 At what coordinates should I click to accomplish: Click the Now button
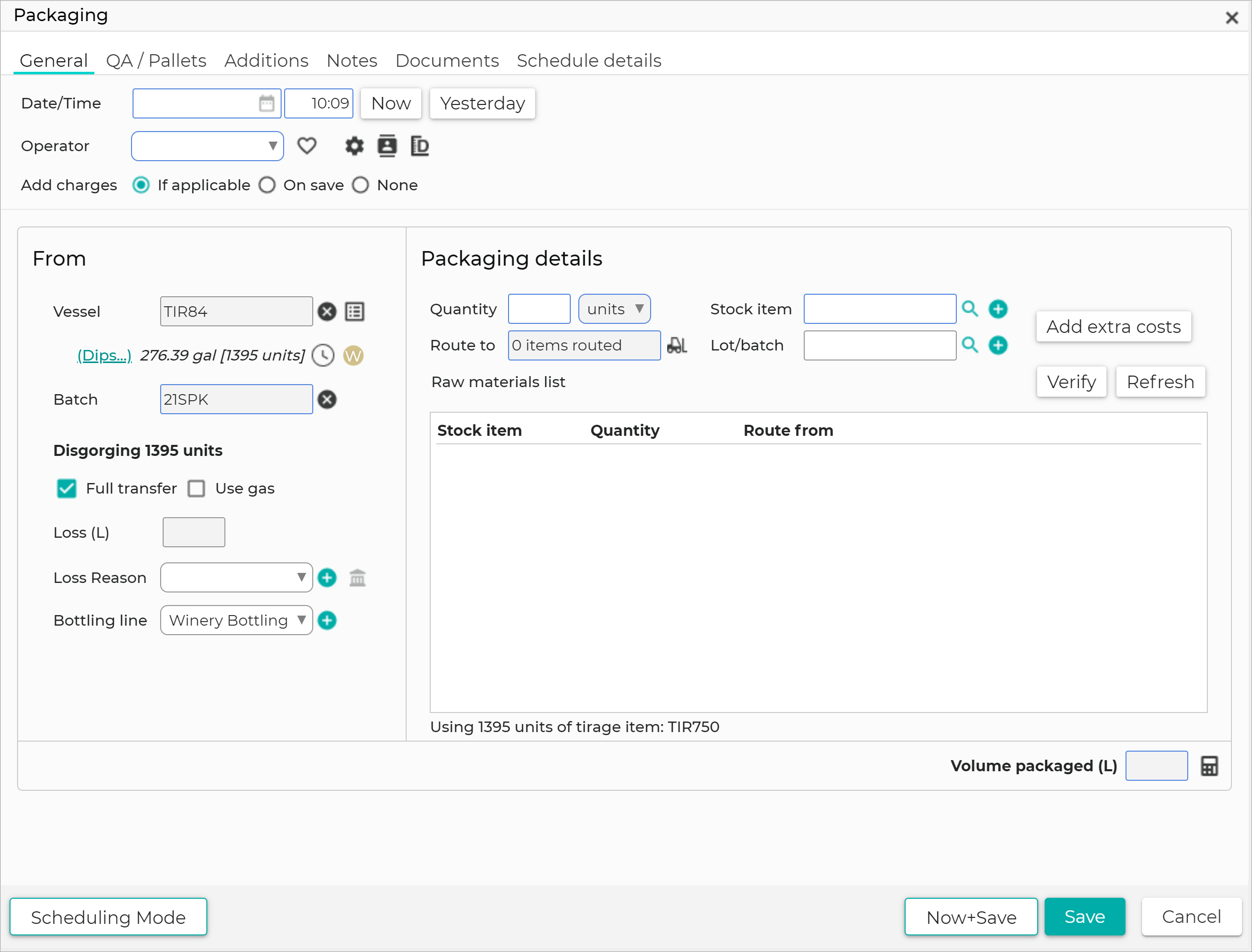(391, 103)
